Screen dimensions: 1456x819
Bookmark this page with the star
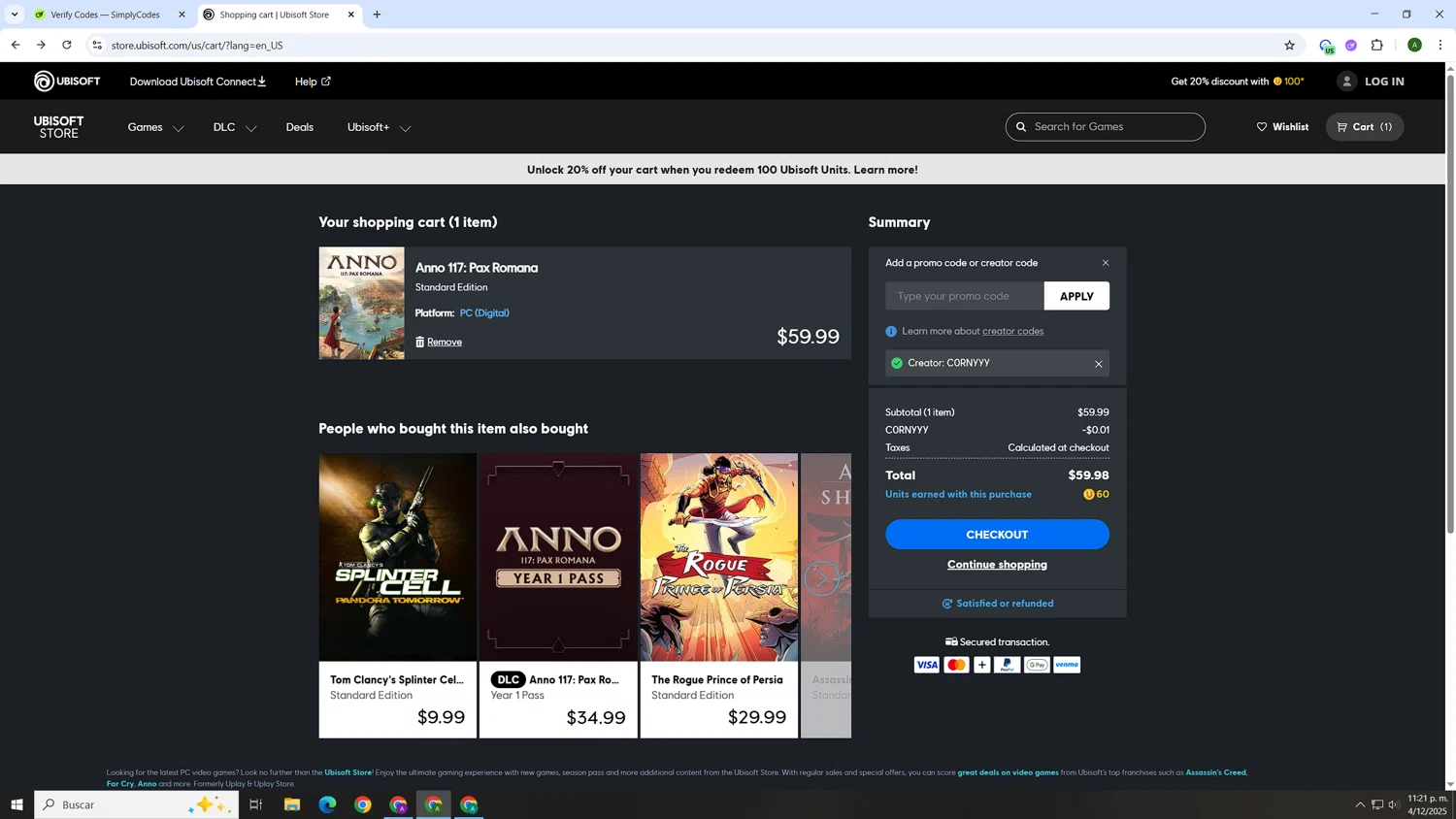click(x=1289, y=46)
